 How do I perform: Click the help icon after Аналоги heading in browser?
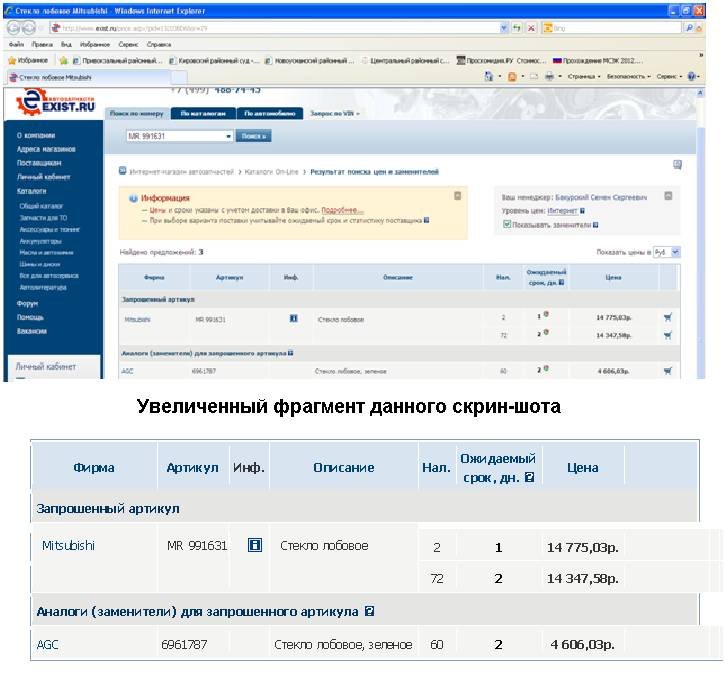[x=290, y=353]
